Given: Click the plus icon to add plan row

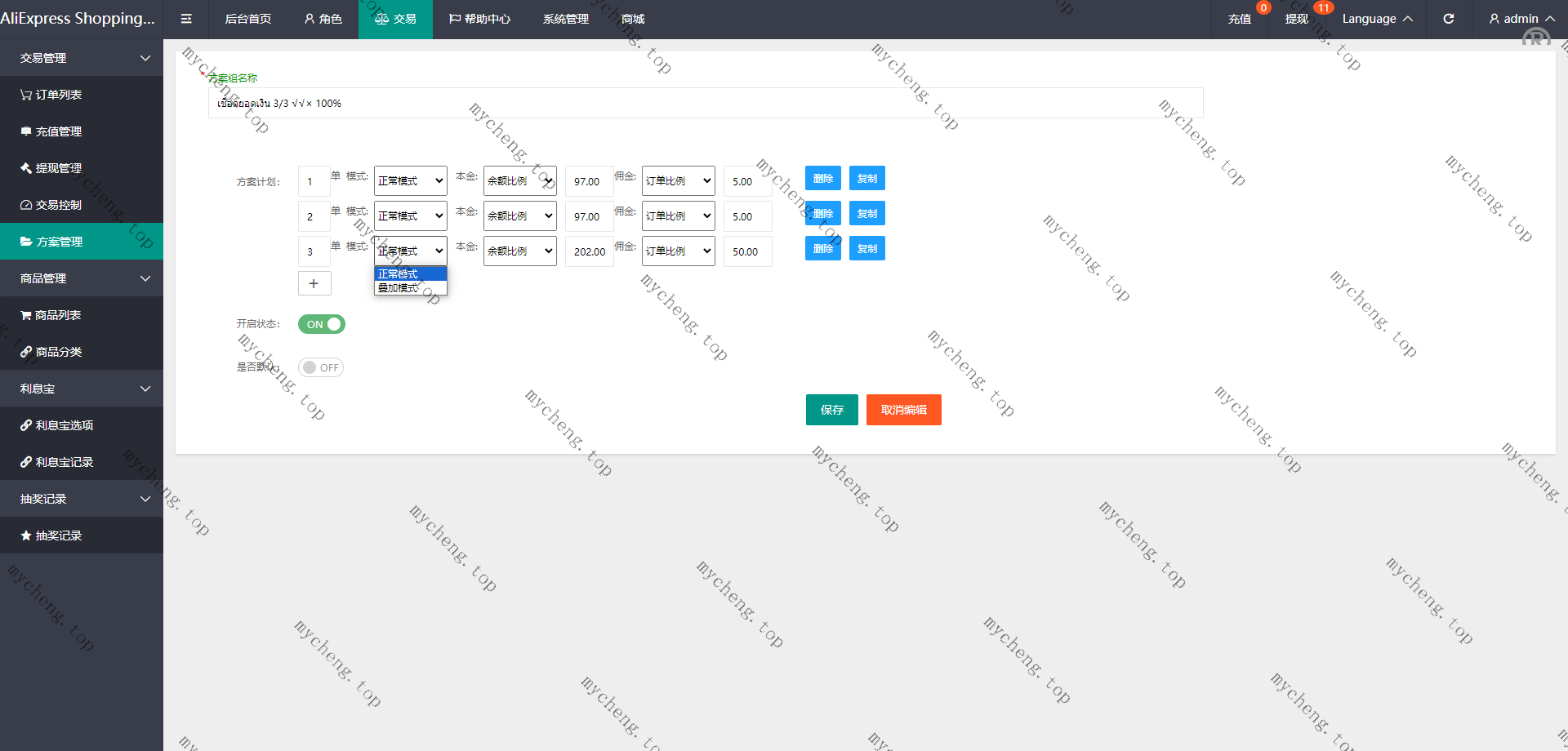Looking at the screenshot, I should (314, 283).
